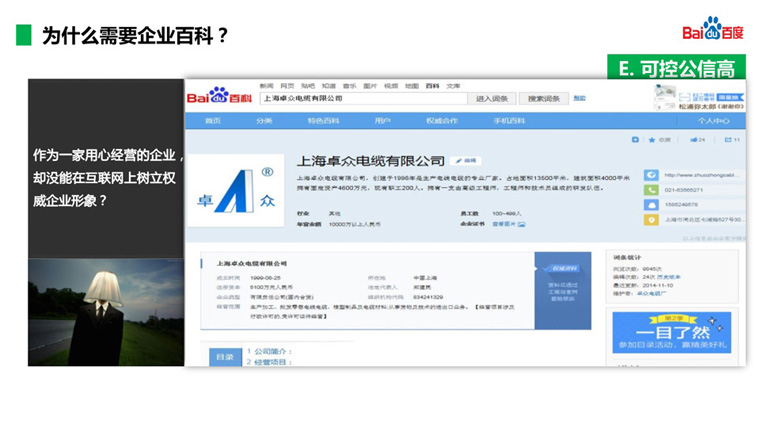This screenshot has width=760, height=428.
Task: Click the 搜索词条 button
Action: [x=543, y=98]
